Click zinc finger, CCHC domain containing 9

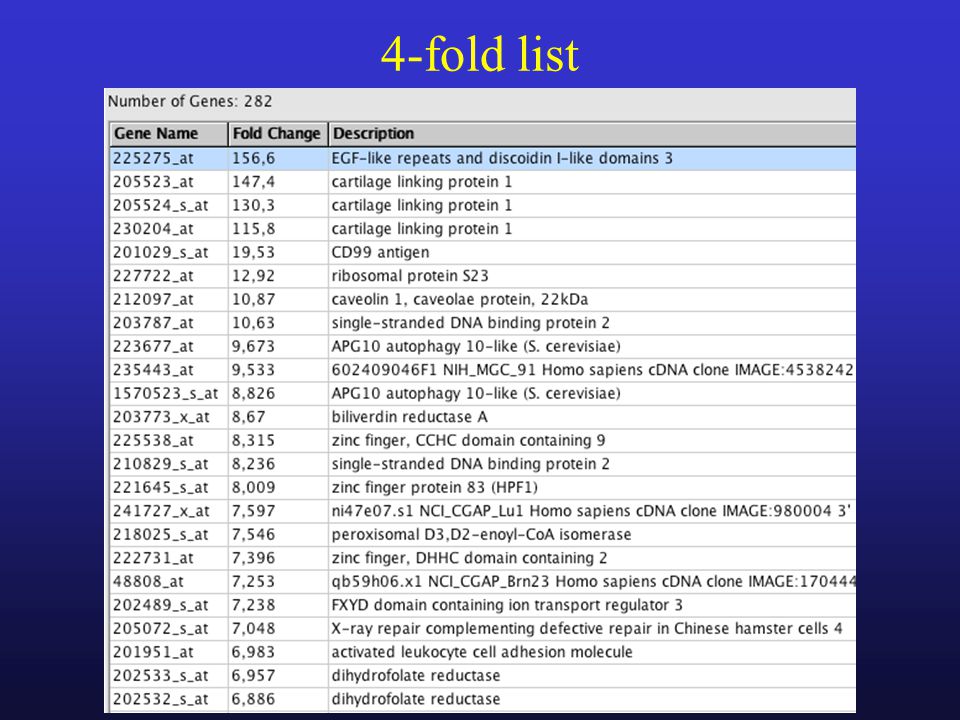click(x=468, y=440)
